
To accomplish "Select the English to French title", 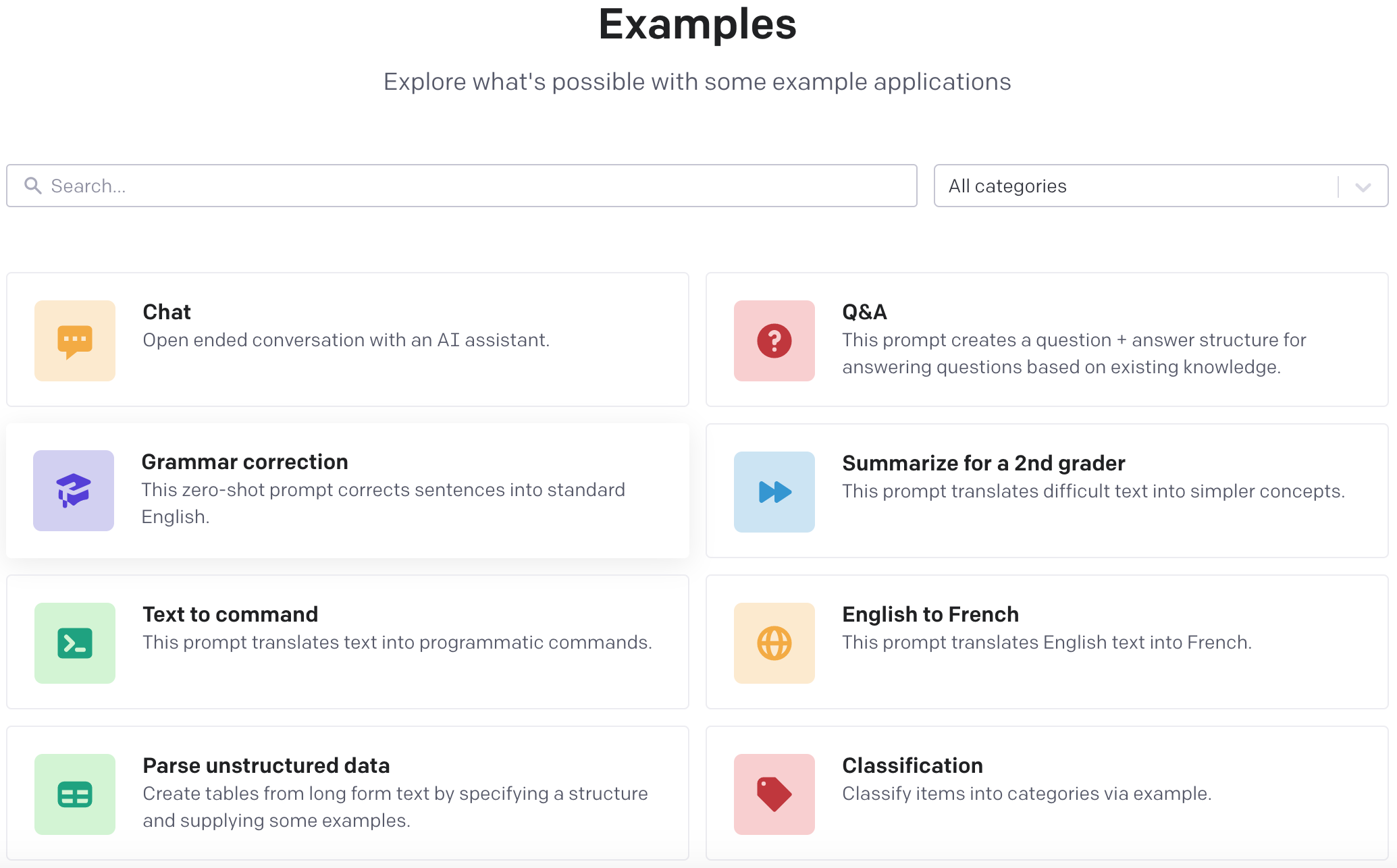I will click(x=930, y=614).
